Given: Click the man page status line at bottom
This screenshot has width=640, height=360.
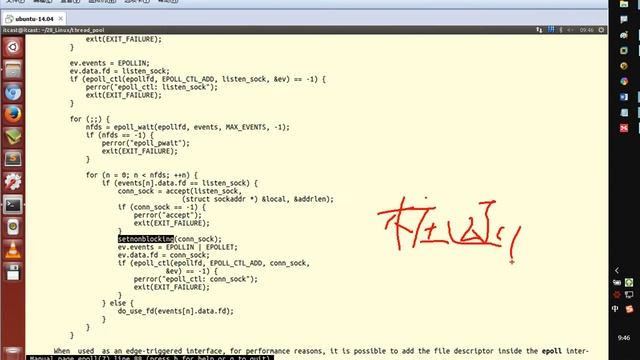Looking at the screenshot, I should (150, 358).
